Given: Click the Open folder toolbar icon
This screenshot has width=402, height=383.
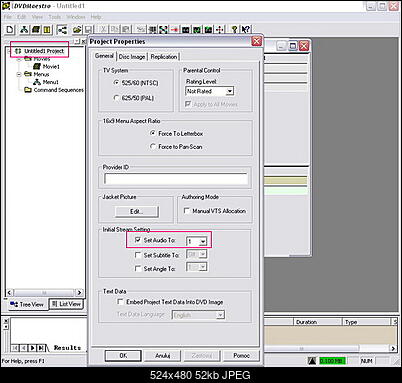Looking at the screenshot, I should click(x=77, y=30).
